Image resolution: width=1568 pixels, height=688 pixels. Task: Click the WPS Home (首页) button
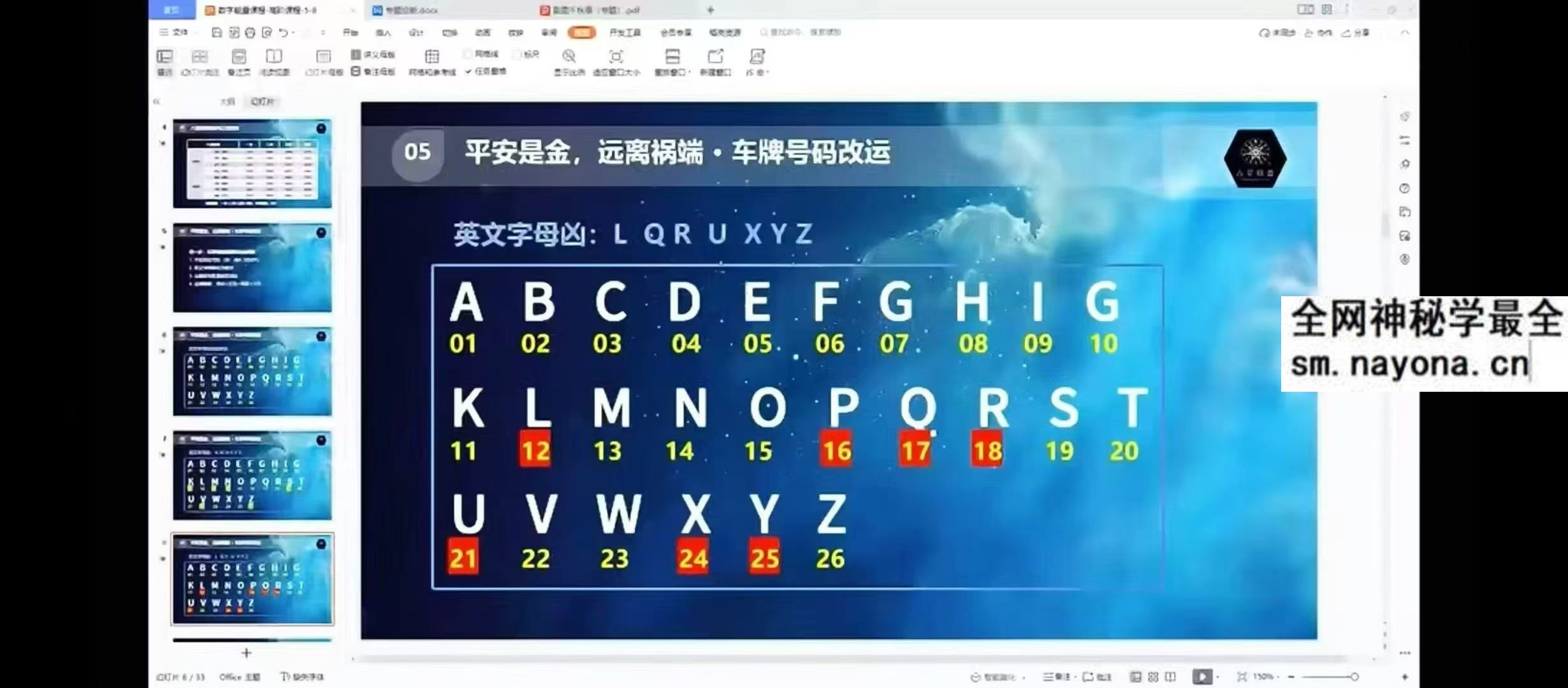171,10
